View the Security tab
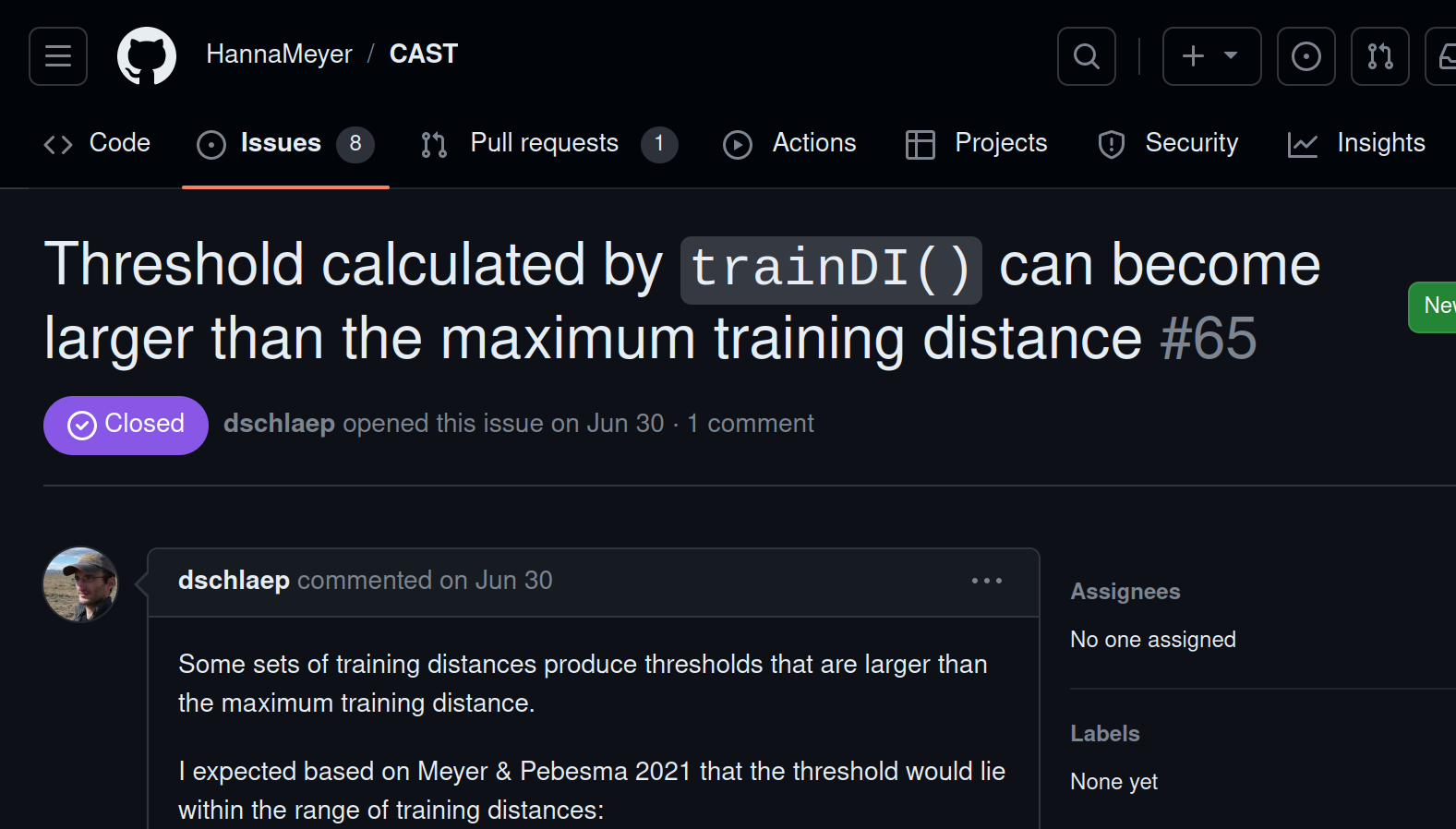 [1168, 143]
